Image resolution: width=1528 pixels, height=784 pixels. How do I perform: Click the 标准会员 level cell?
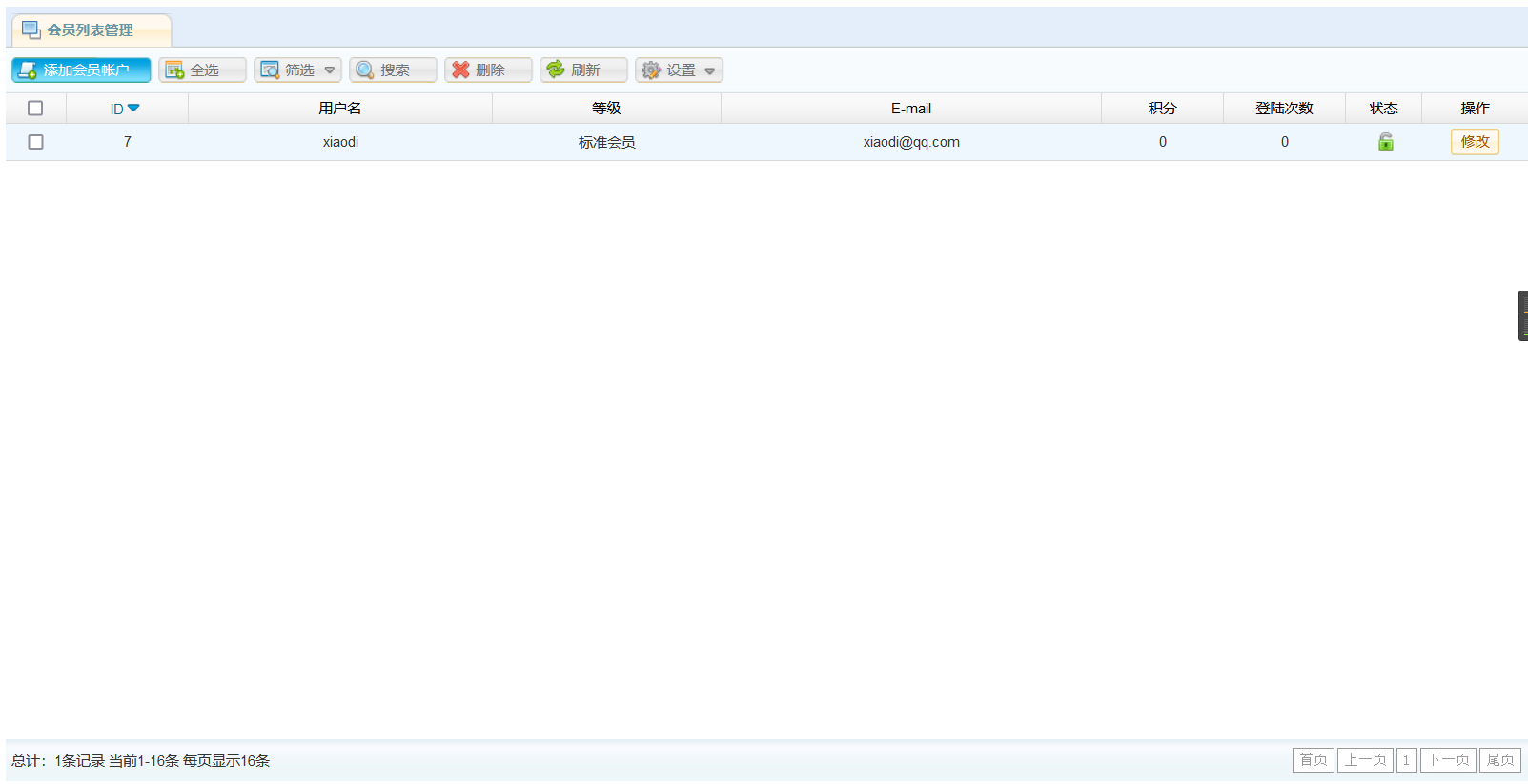tap(606, 142)
